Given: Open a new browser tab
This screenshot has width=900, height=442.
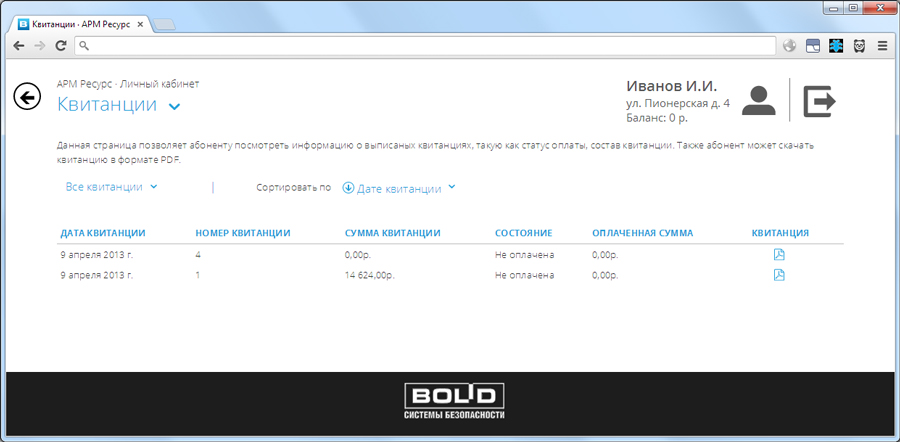Looking at the screenshot, I should click(165, 23).
